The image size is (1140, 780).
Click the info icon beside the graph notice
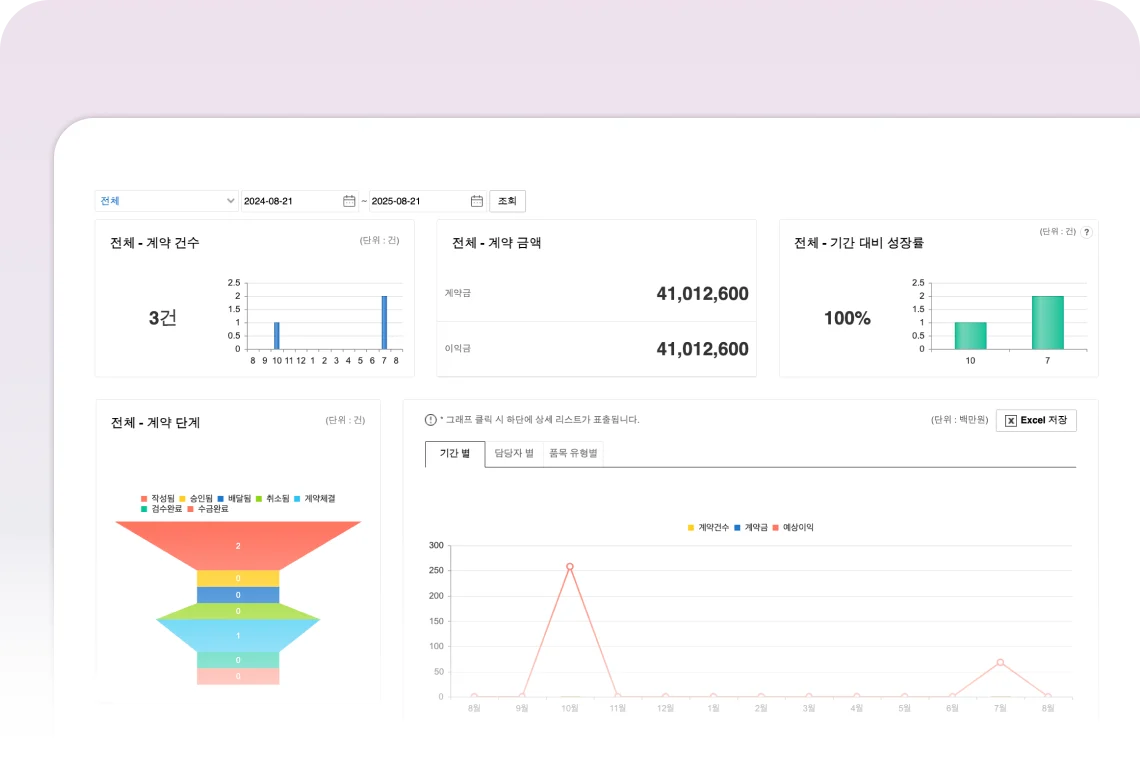(x=431, y=420)
